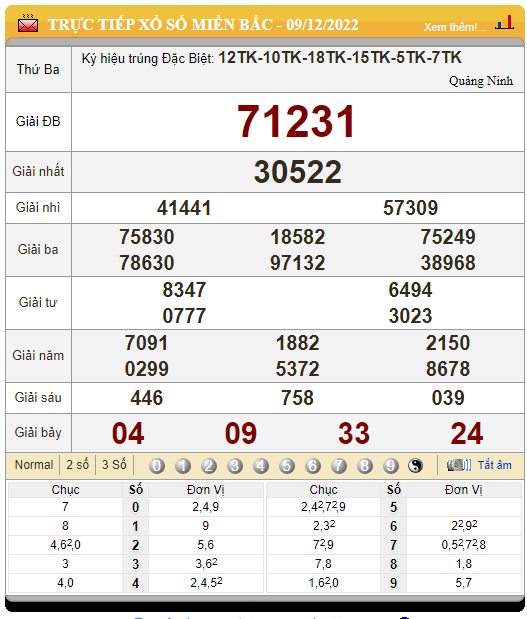The width and height of the screenshot is (527, 619).
Task: Select digit filter ball 2
Action: point(209,466)
